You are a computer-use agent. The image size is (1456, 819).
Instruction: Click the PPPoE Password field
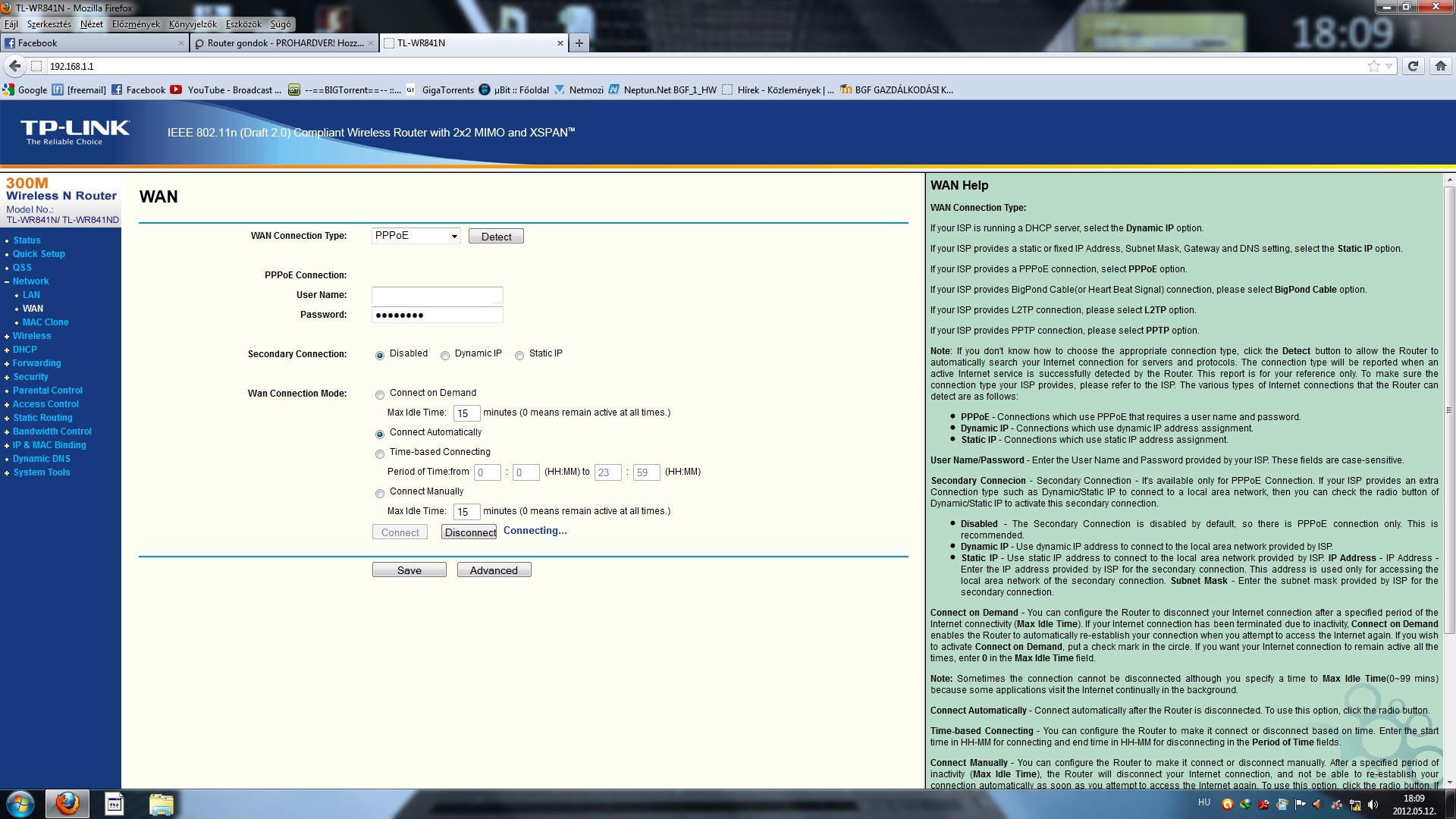click(438, 315)
